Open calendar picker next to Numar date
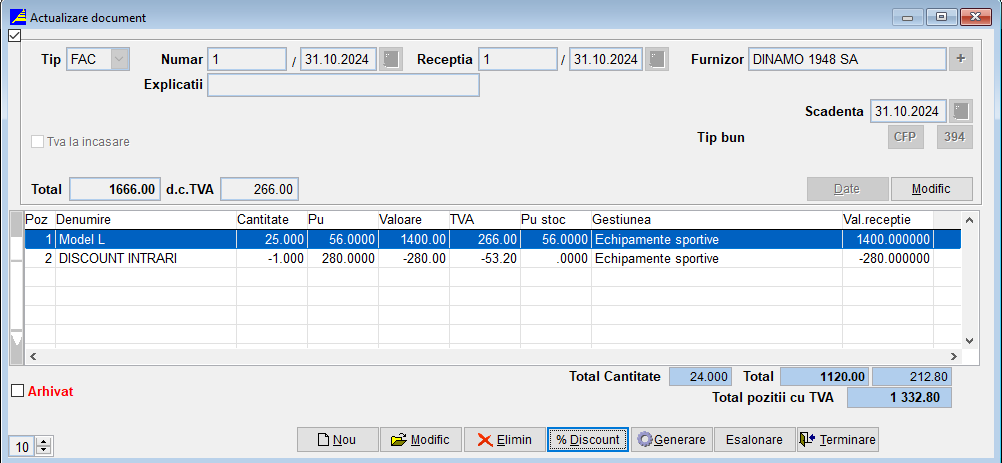Screen dimensions: 1002x463 [x=391, y=60]
